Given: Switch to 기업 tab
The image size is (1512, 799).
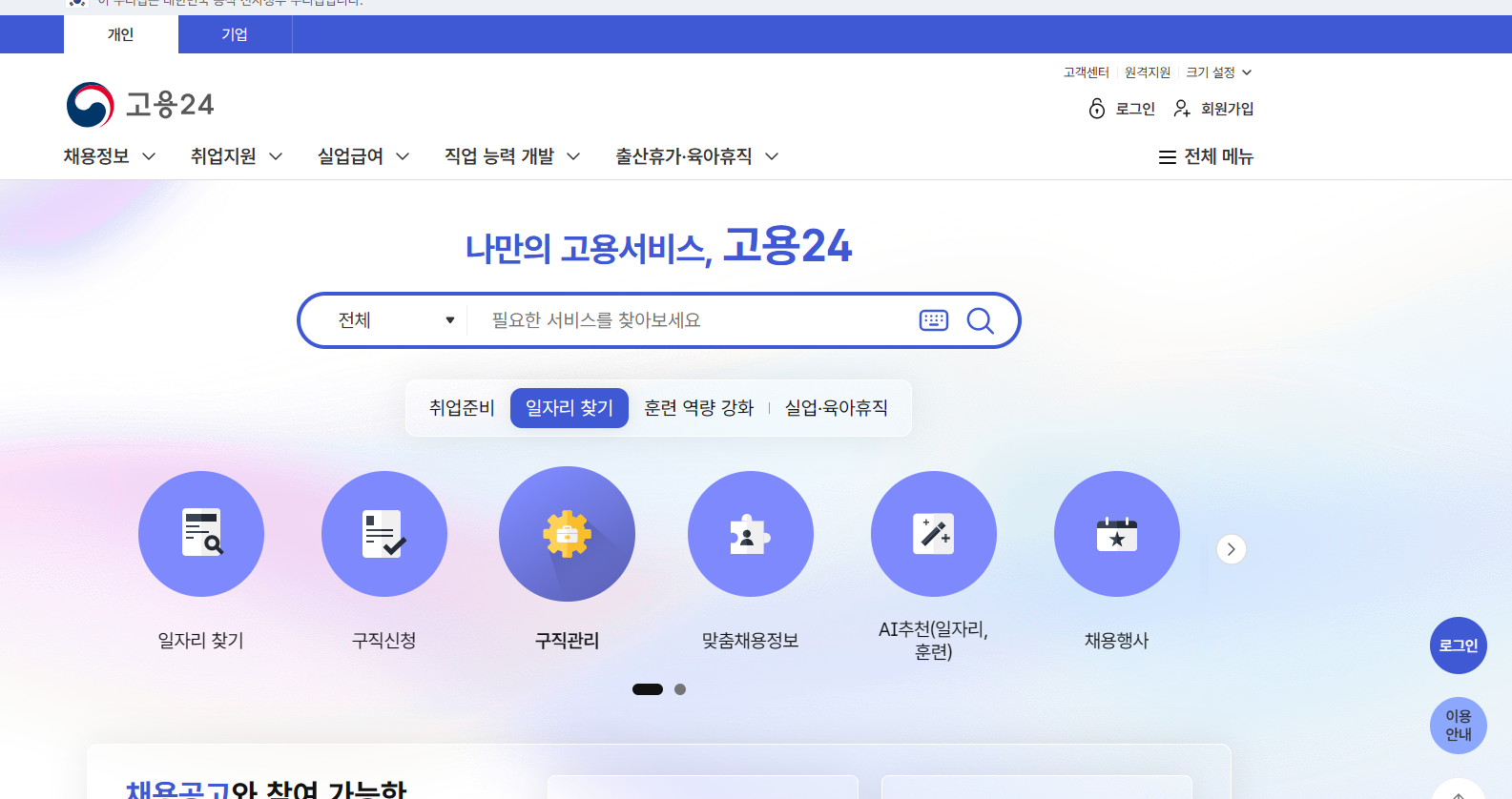Looking at the screenshot, I should [235, 34].
